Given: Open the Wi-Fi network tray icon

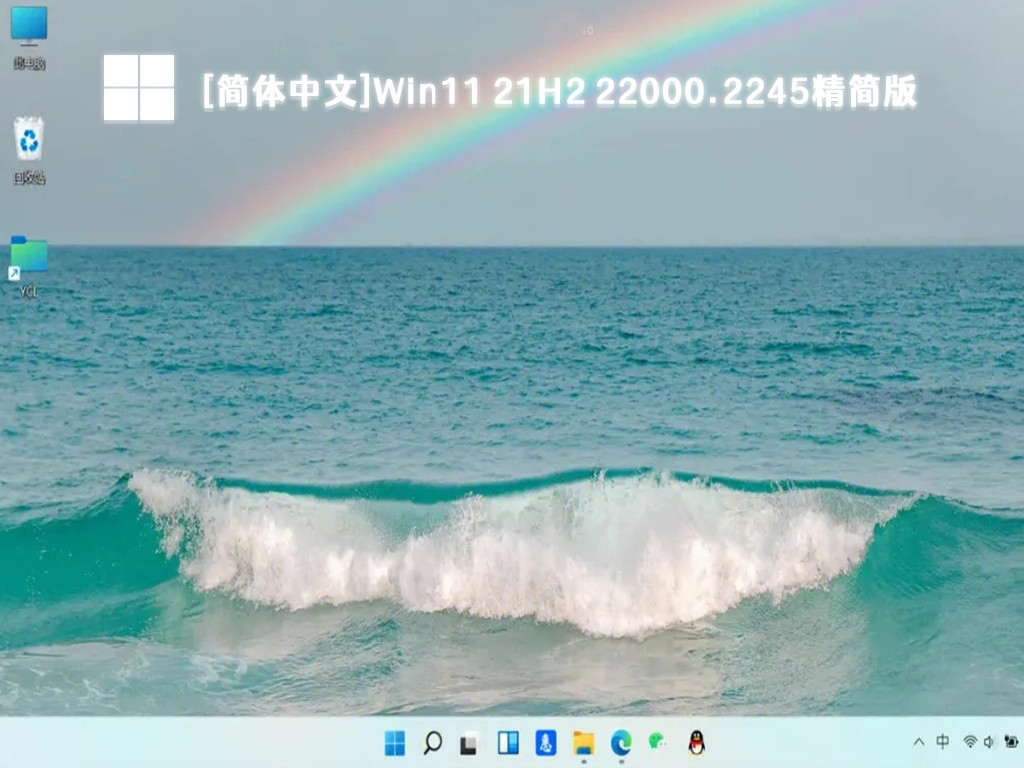Looking at the screenshot, I should pos(969,742).
